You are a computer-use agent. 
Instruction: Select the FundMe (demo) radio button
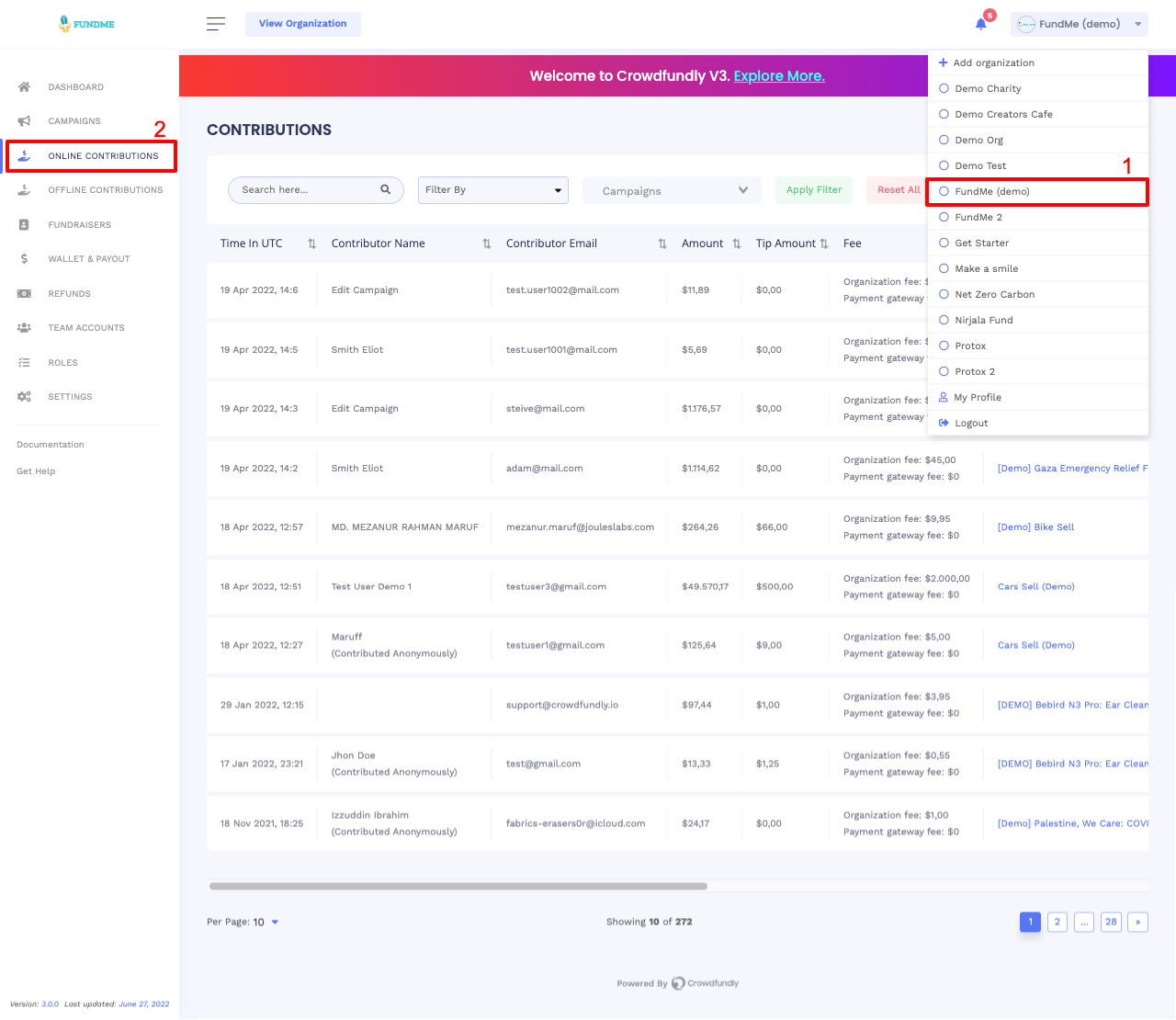click(x=944, y=191)
